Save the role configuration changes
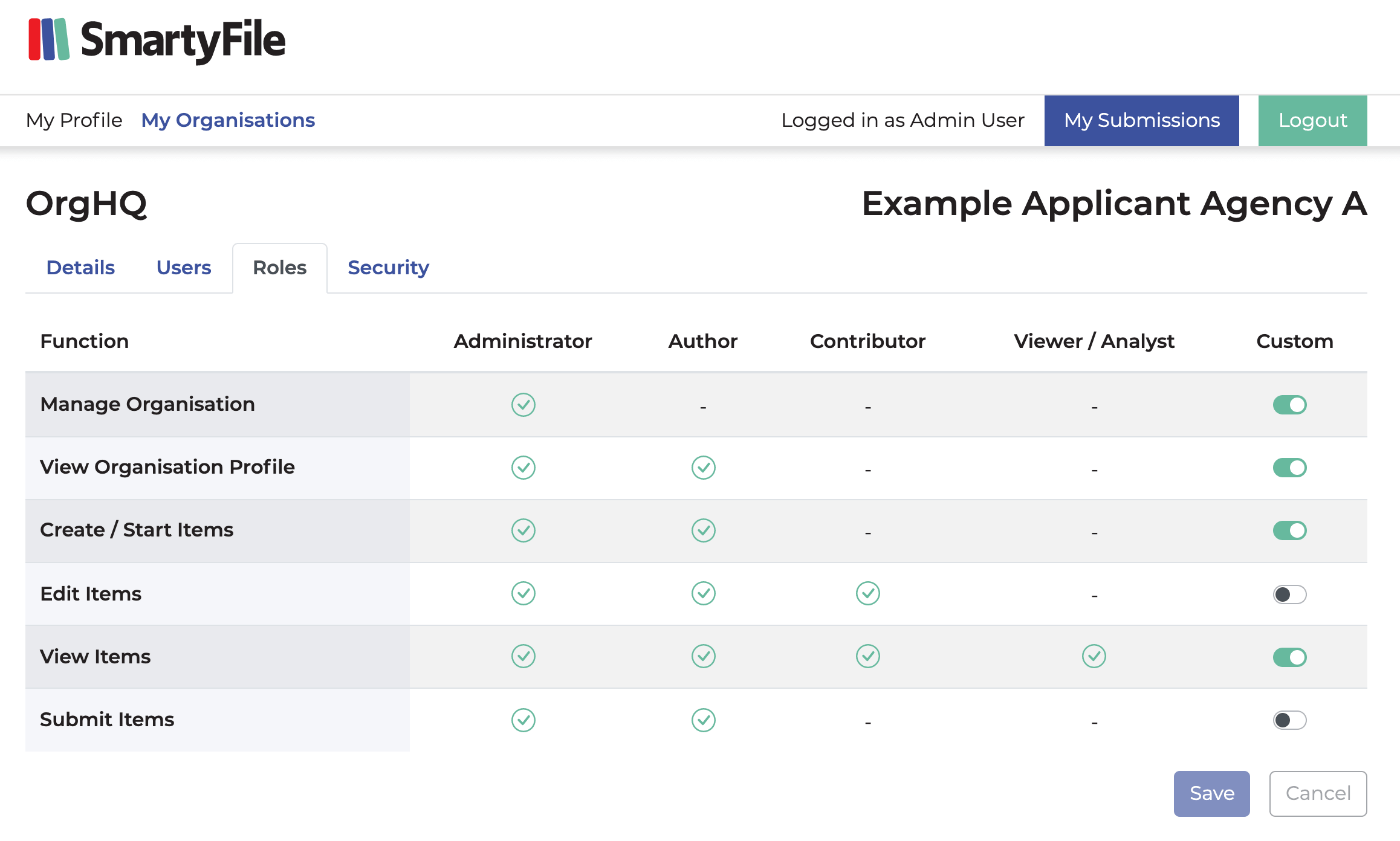1400x841 pixels. point(1211,793)
